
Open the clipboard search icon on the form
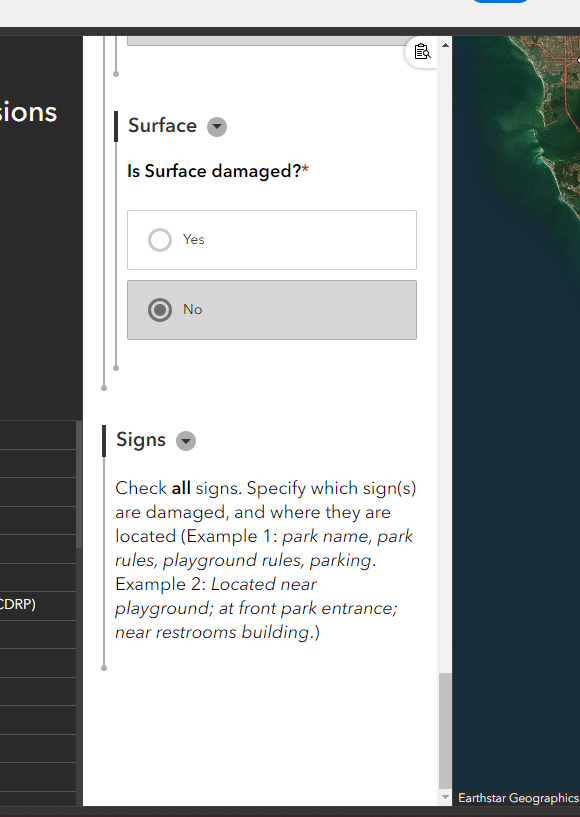[x=422, y=52]
